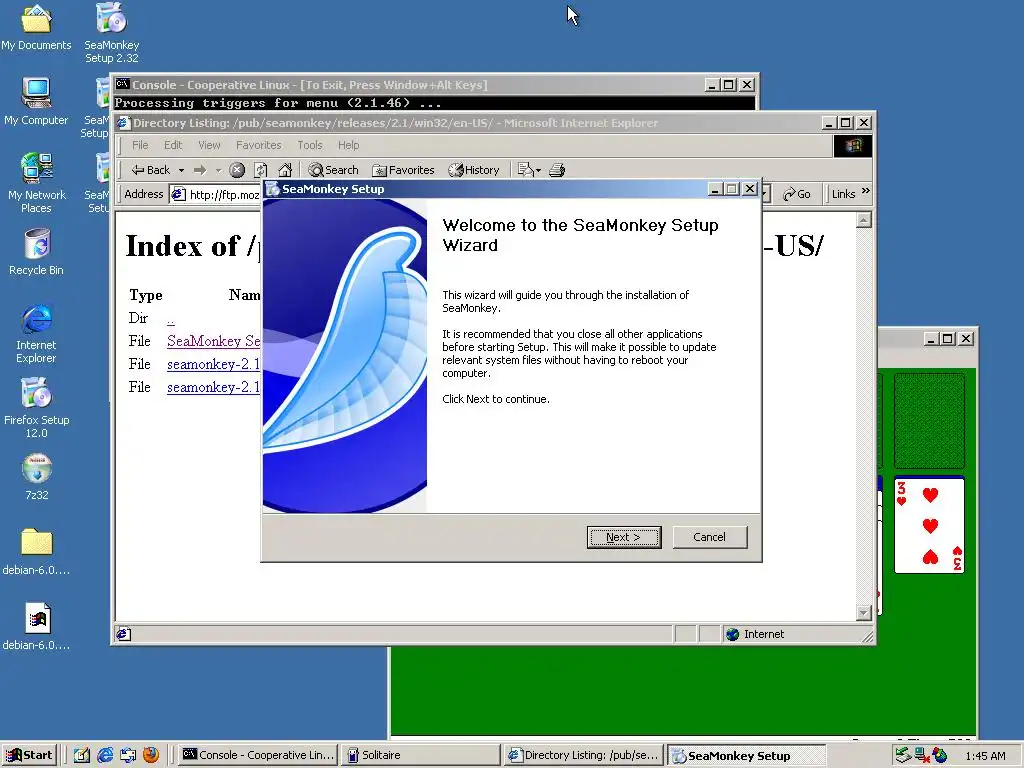Select the Recycle Bin icon

pyautogui.click(x=36, y=251)
